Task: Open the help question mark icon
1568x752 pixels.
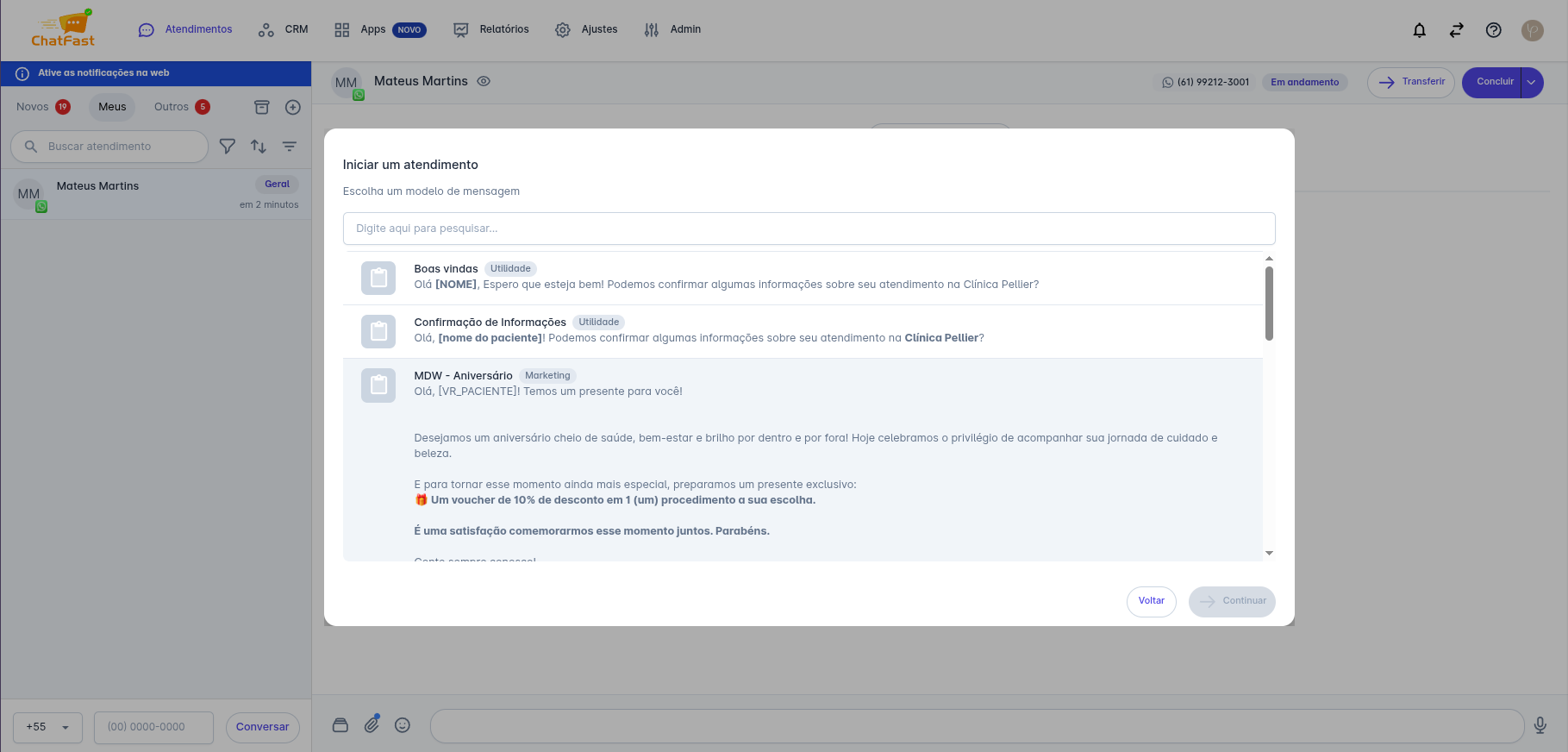Action: point(1493,30)
